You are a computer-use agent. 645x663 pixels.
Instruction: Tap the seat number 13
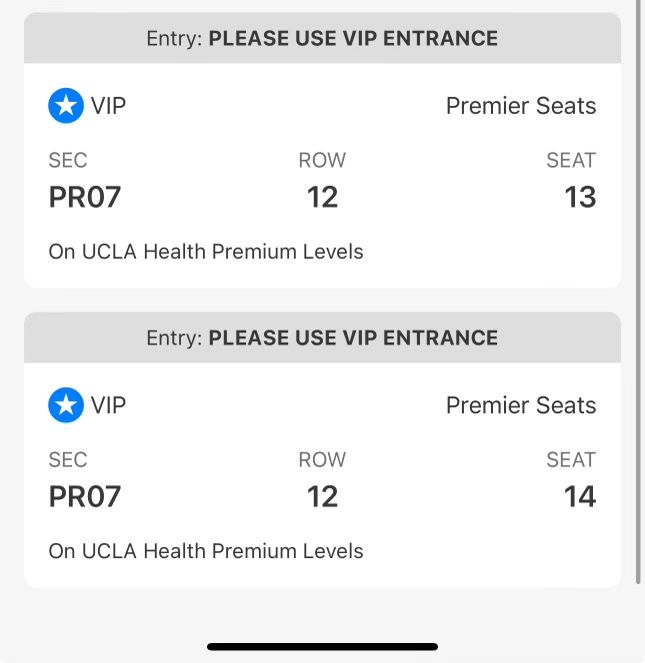tap(580, 197)
